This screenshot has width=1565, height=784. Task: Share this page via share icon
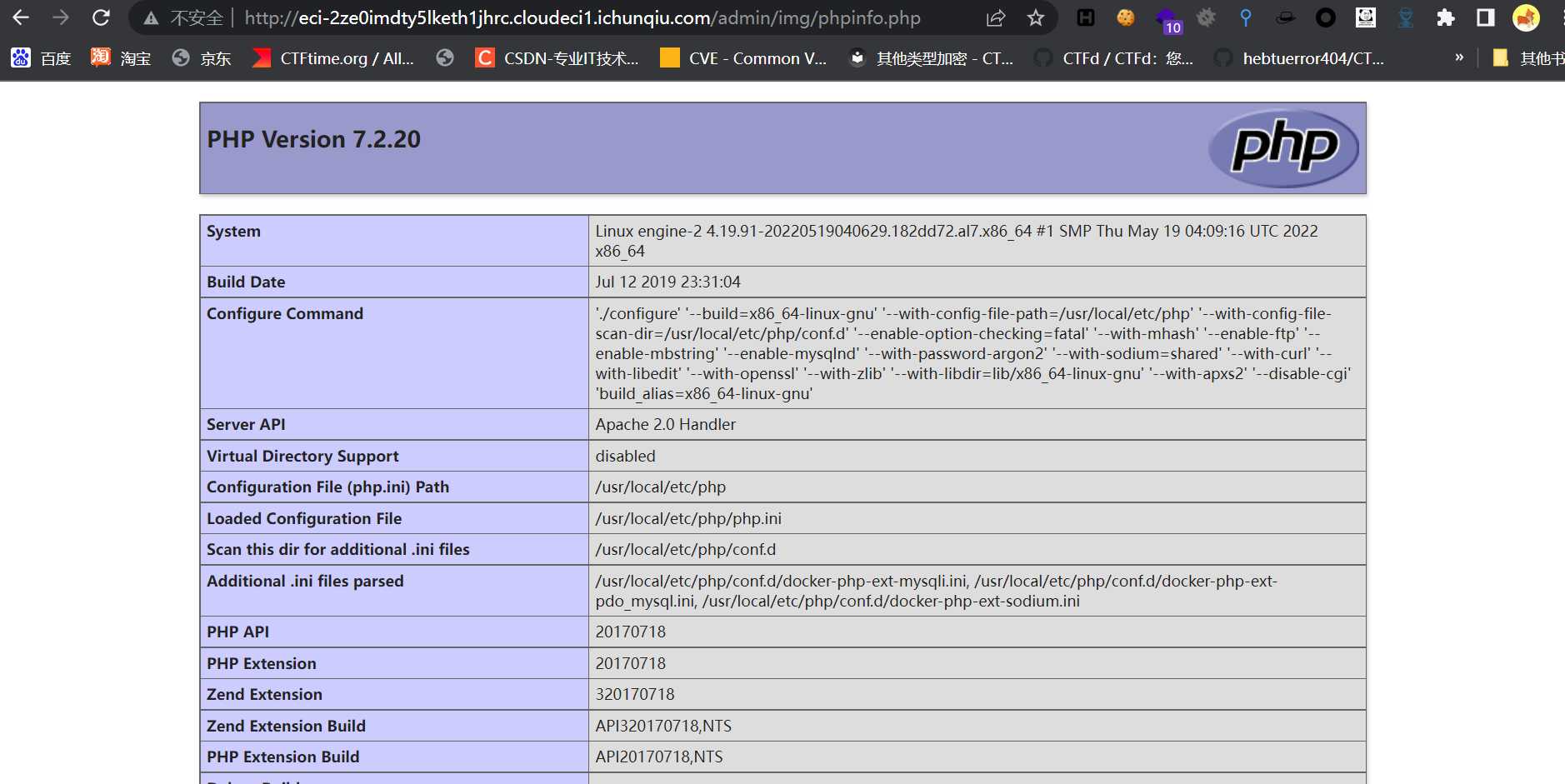[x=995, y=18]
